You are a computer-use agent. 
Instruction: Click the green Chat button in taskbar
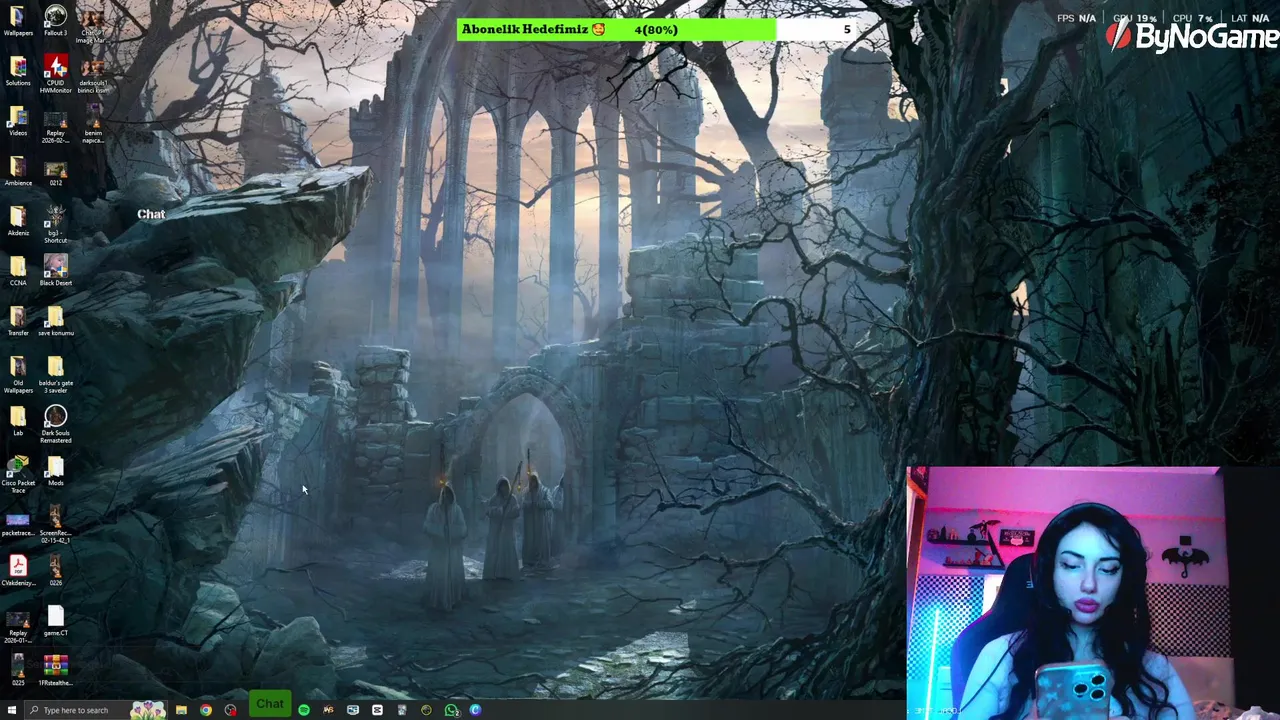point(270,704)
